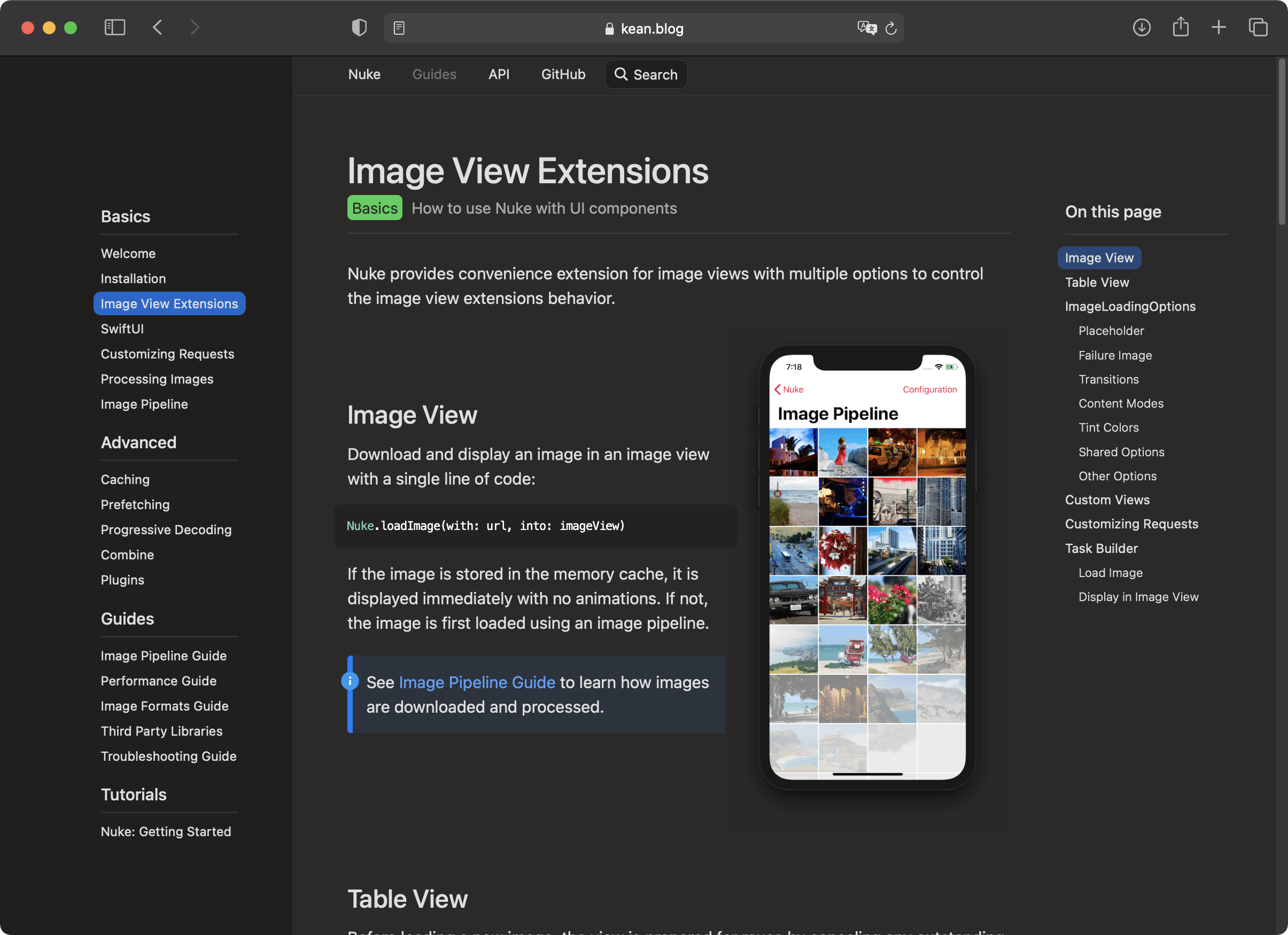This screenshot has width=1288, height=935.
Task: Open the downloads icon
Action: click(x=1142, y=27)
